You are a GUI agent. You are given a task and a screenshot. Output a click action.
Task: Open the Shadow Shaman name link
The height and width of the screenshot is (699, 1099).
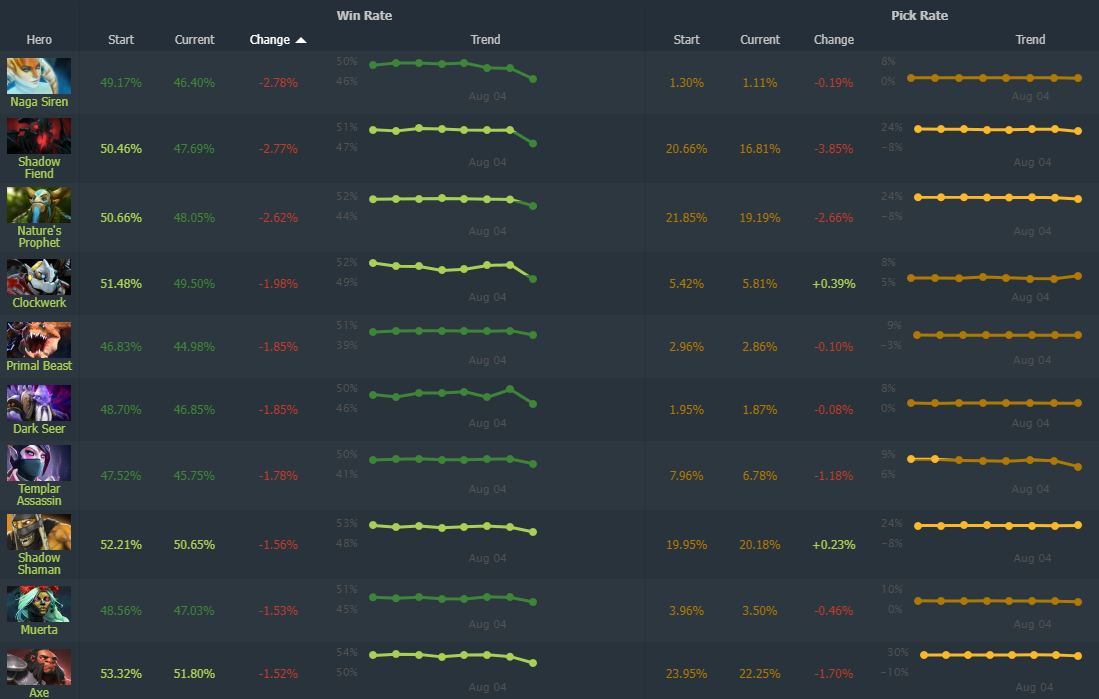[39, 564]
